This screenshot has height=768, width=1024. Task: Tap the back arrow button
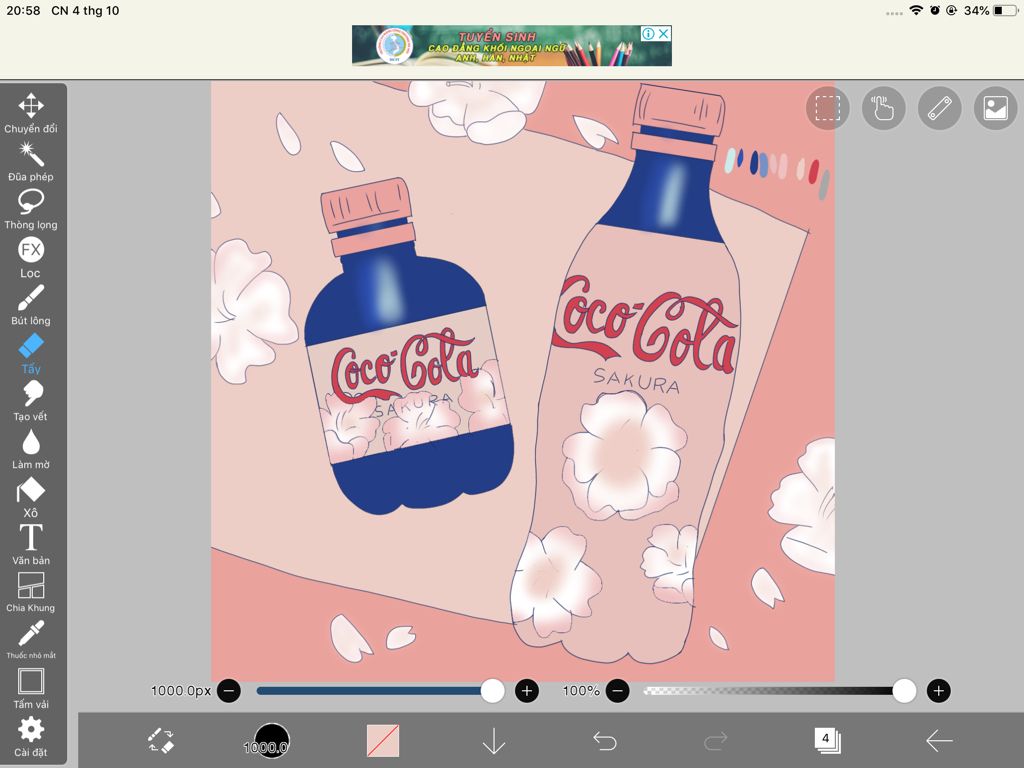click(x=939, y=741)
